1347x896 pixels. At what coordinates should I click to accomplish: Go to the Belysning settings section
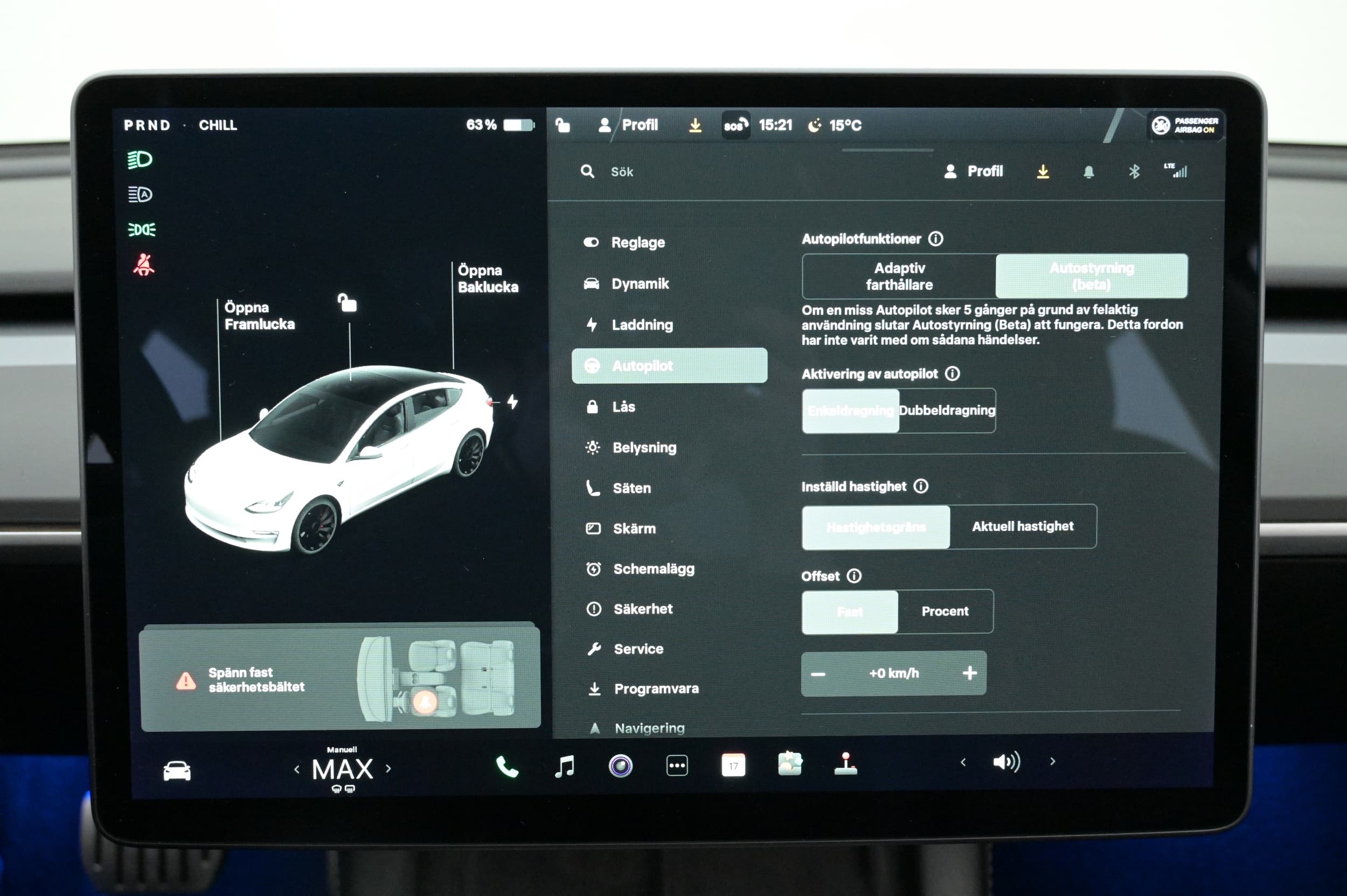(644, 447)
